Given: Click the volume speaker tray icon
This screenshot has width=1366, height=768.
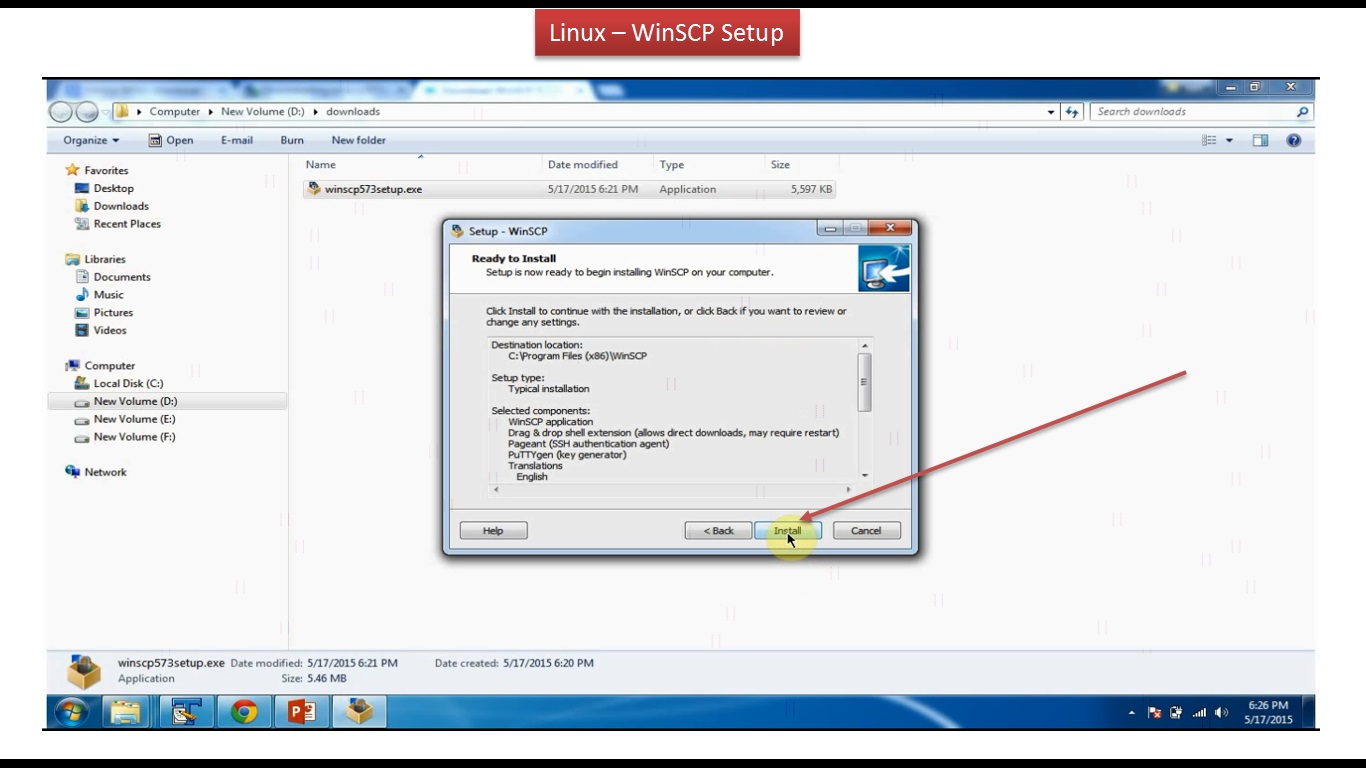Looking at the screenshot, I should [x=1221, y=713].
